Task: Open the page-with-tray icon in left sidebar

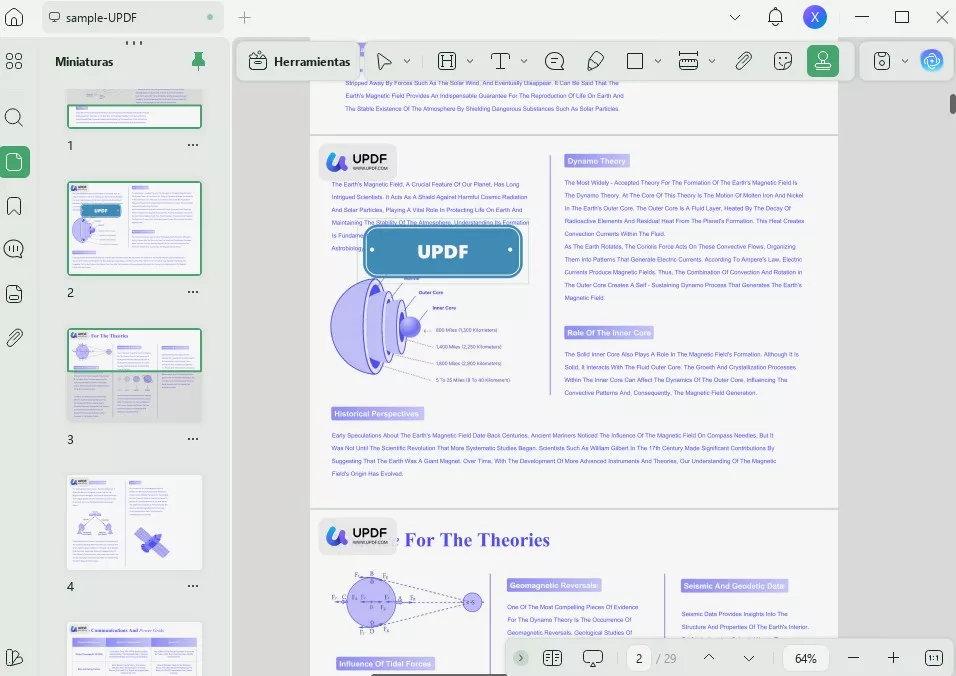Action: (x=14, y=294)
